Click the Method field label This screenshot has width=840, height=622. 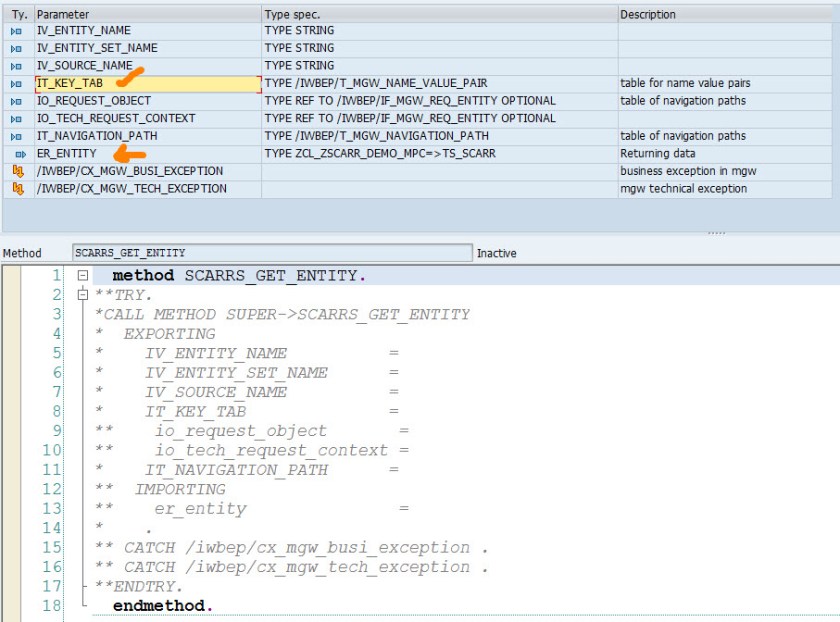pyautogui.click(x=22, y=253)
